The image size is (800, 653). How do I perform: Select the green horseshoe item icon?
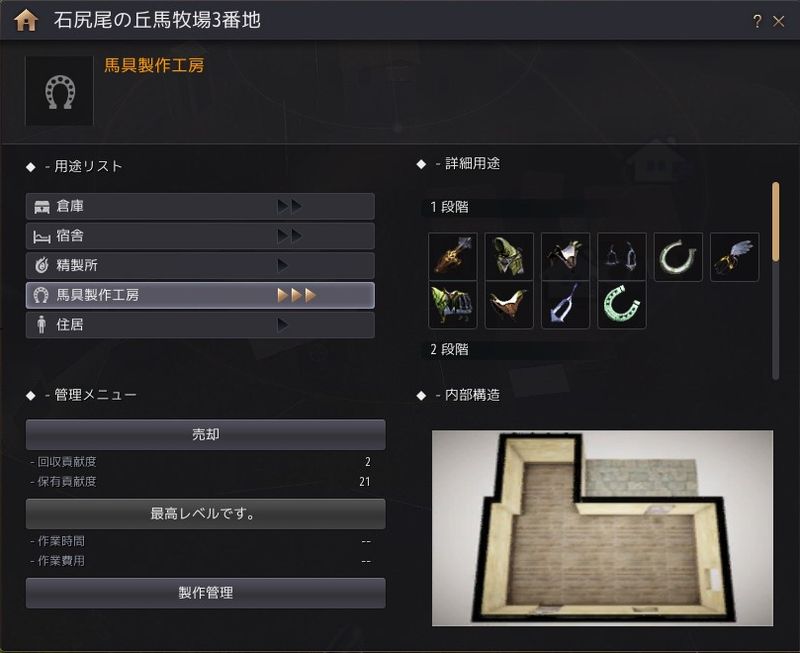coord(621,305)
